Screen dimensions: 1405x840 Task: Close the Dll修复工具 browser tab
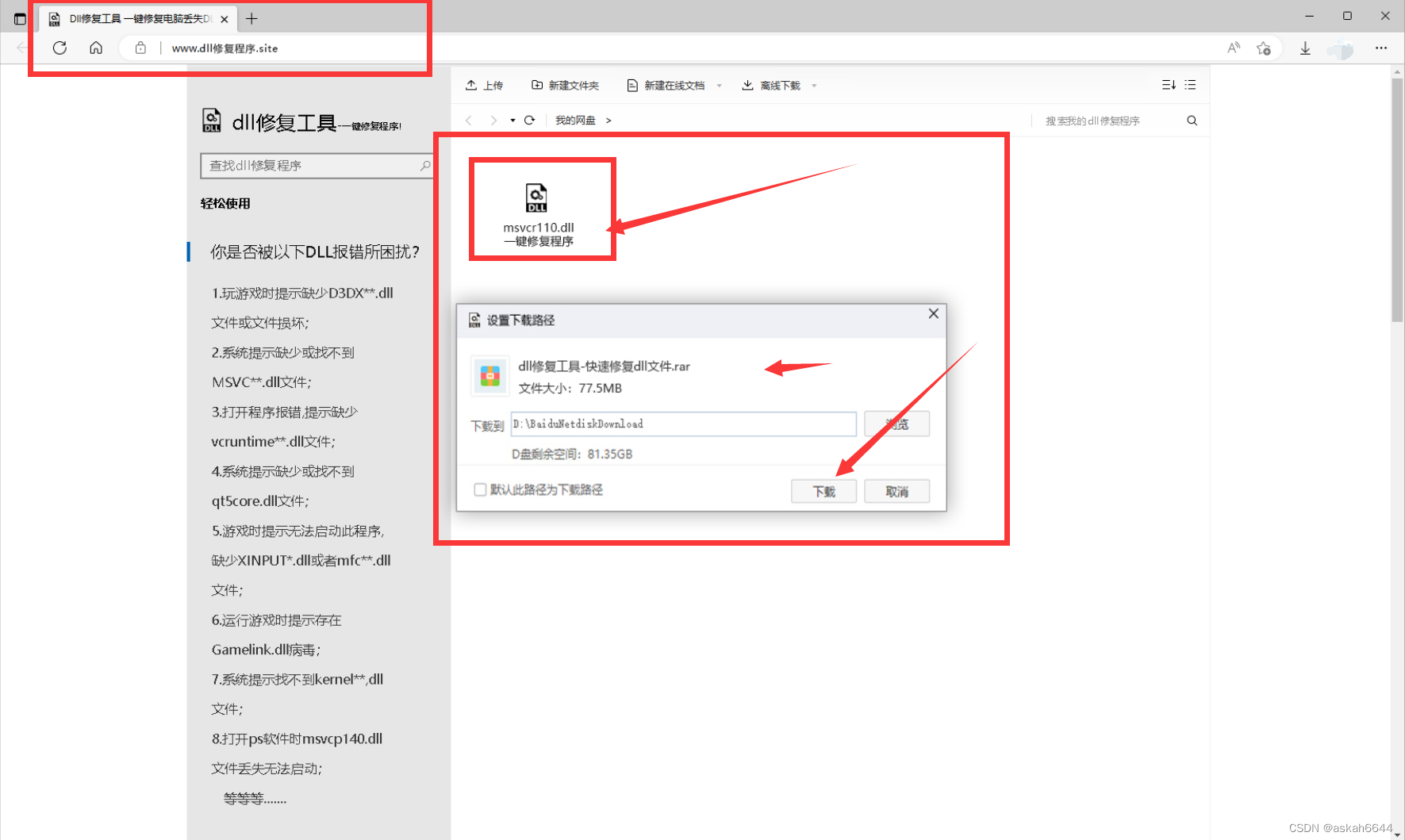point(225,19)
